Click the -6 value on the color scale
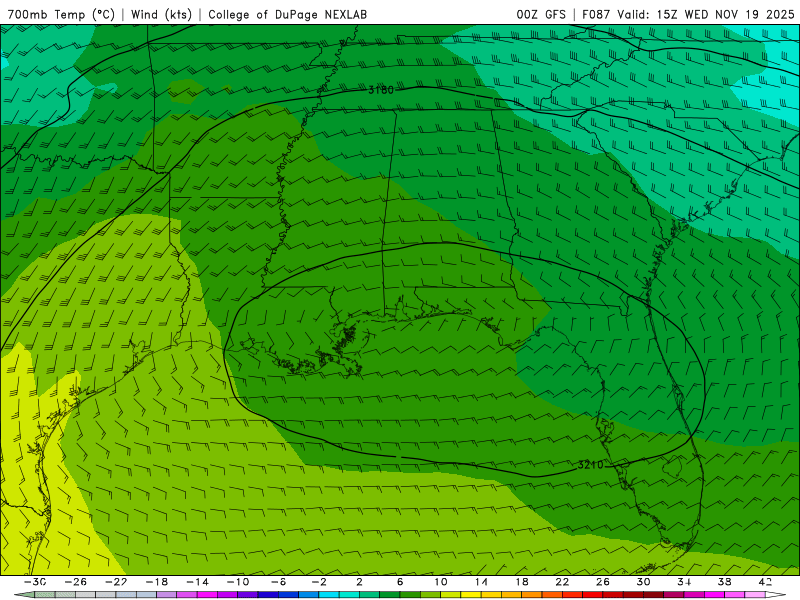Image resolution: width=800 pixels, height=600 pixels. pyautogui.click(x=278, y=582)
